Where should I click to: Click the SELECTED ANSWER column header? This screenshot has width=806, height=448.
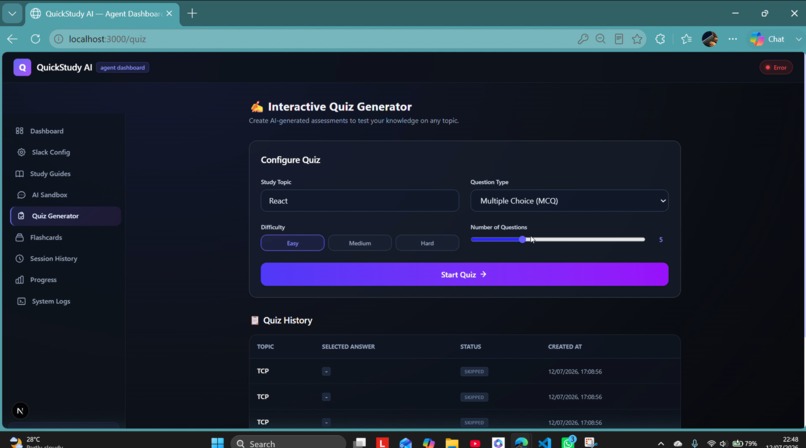(x=348, y=347)
